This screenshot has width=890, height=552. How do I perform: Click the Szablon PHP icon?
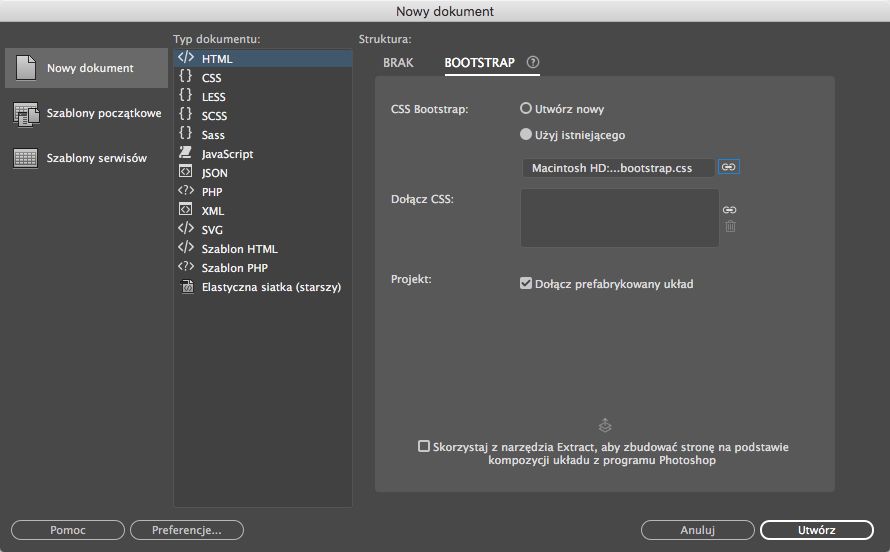click(186, 267)
